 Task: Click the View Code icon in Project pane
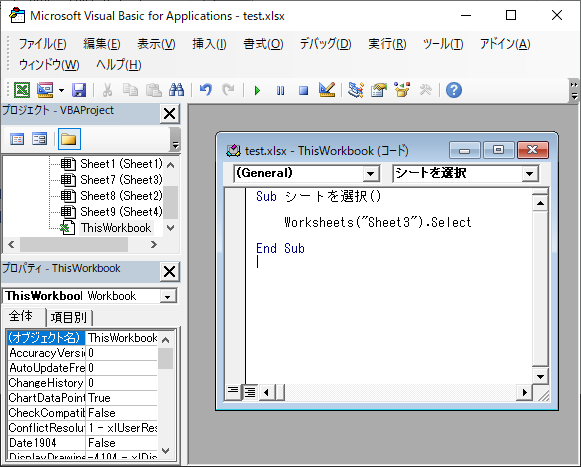click(17, 139)
